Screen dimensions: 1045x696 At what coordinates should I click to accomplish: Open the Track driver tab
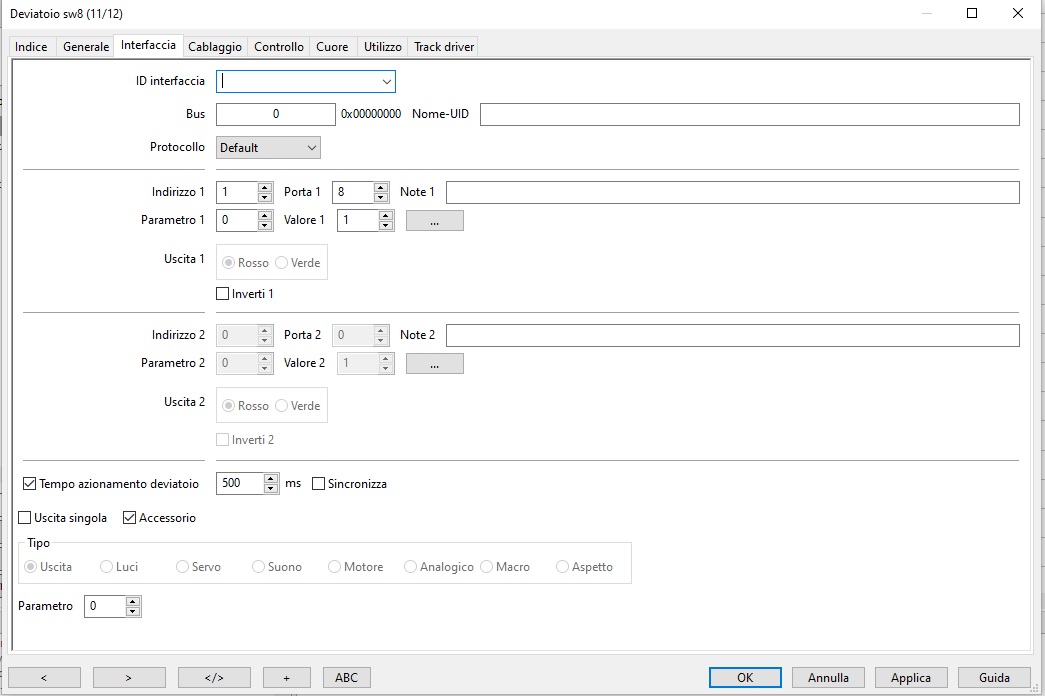coord(444,47)
